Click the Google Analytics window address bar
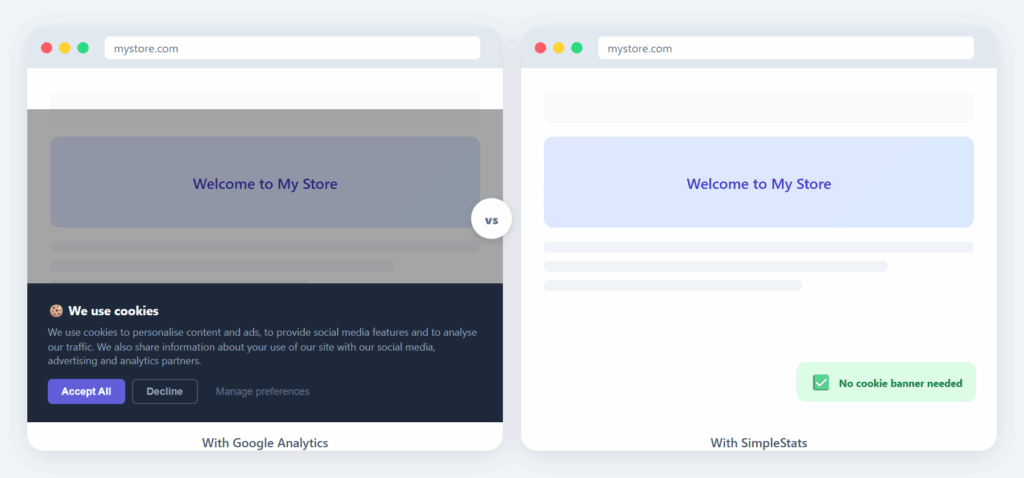Viewport: 1024px width, 478px height. pos(292,48)
